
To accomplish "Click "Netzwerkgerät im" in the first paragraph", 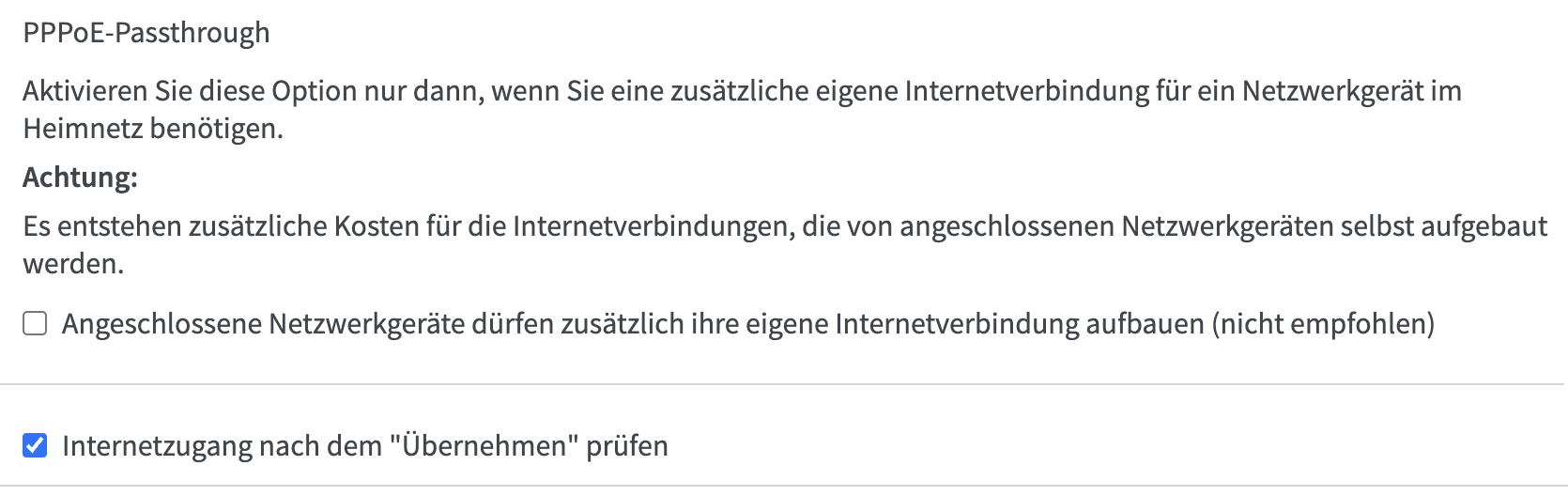I will pos(1351,91).
